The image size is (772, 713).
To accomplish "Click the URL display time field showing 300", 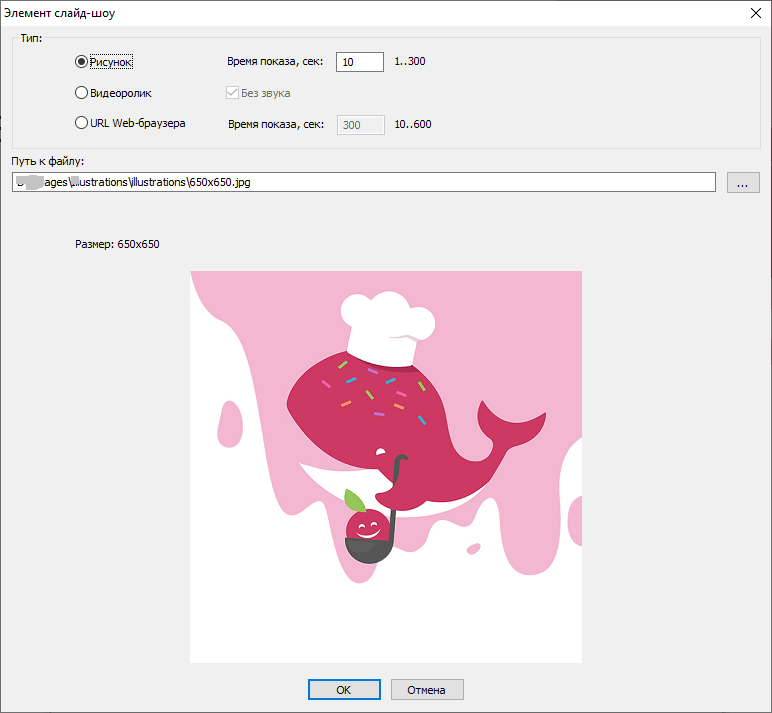I will click(x=359, y=125).
